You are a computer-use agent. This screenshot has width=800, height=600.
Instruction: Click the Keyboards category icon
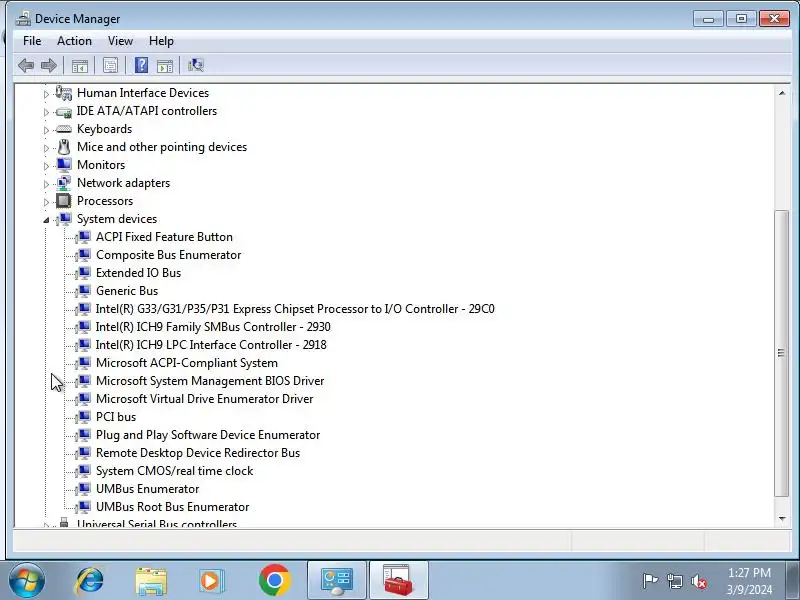pyautogui.click(x=64, y=129)
